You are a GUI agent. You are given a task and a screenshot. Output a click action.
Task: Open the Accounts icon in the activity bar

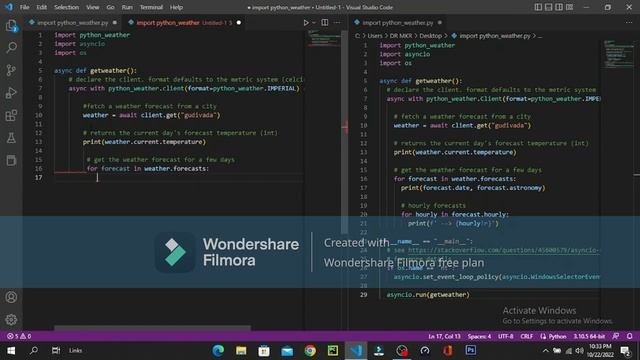coord(11,297)
